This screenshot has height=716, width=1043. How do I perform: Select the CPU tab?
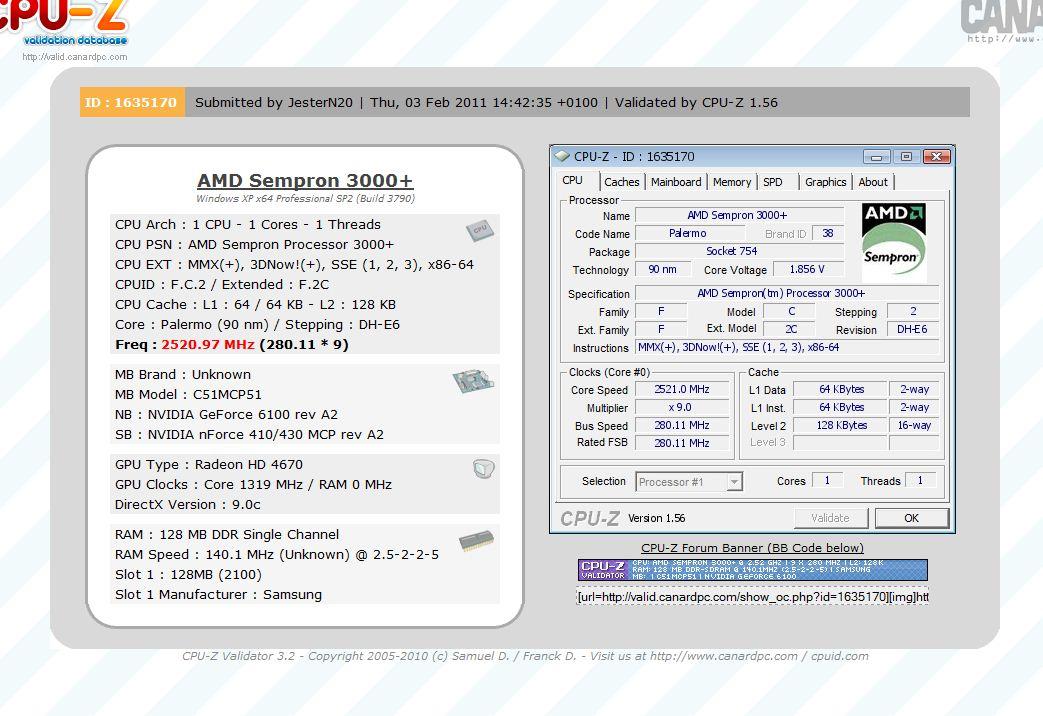coord(572,180)
